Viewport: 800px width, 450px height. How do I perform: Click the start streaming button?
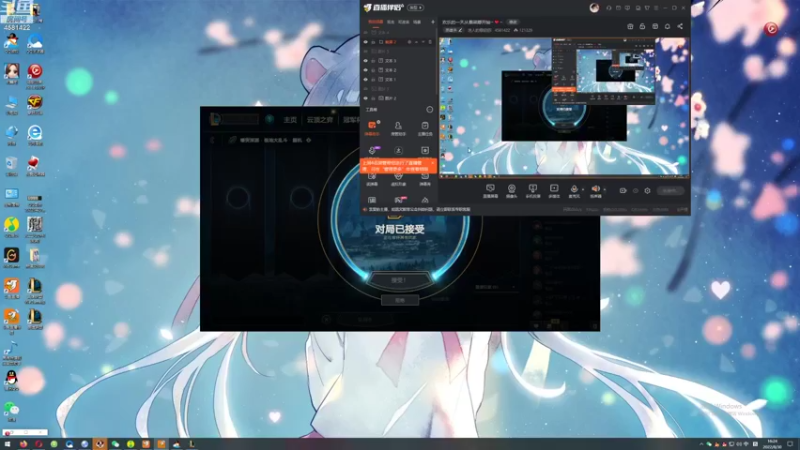(x=670, y=191)
